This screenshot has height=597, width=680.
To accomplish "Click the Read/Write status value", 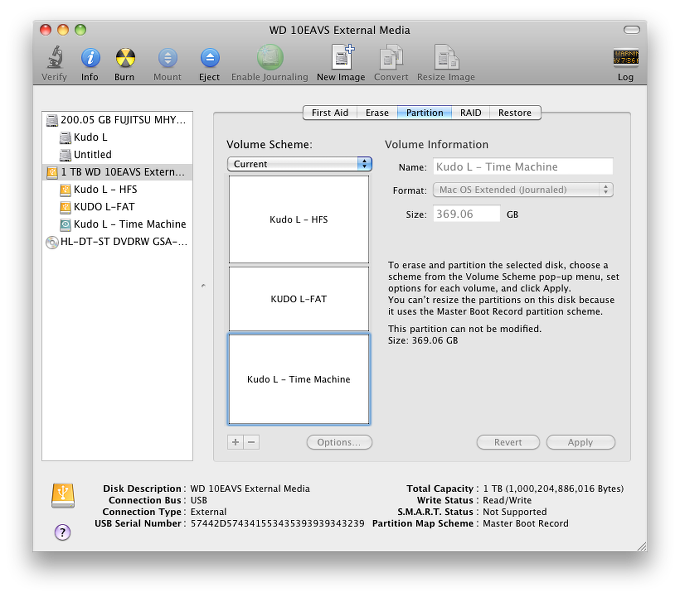I will (x=507, y=500).
